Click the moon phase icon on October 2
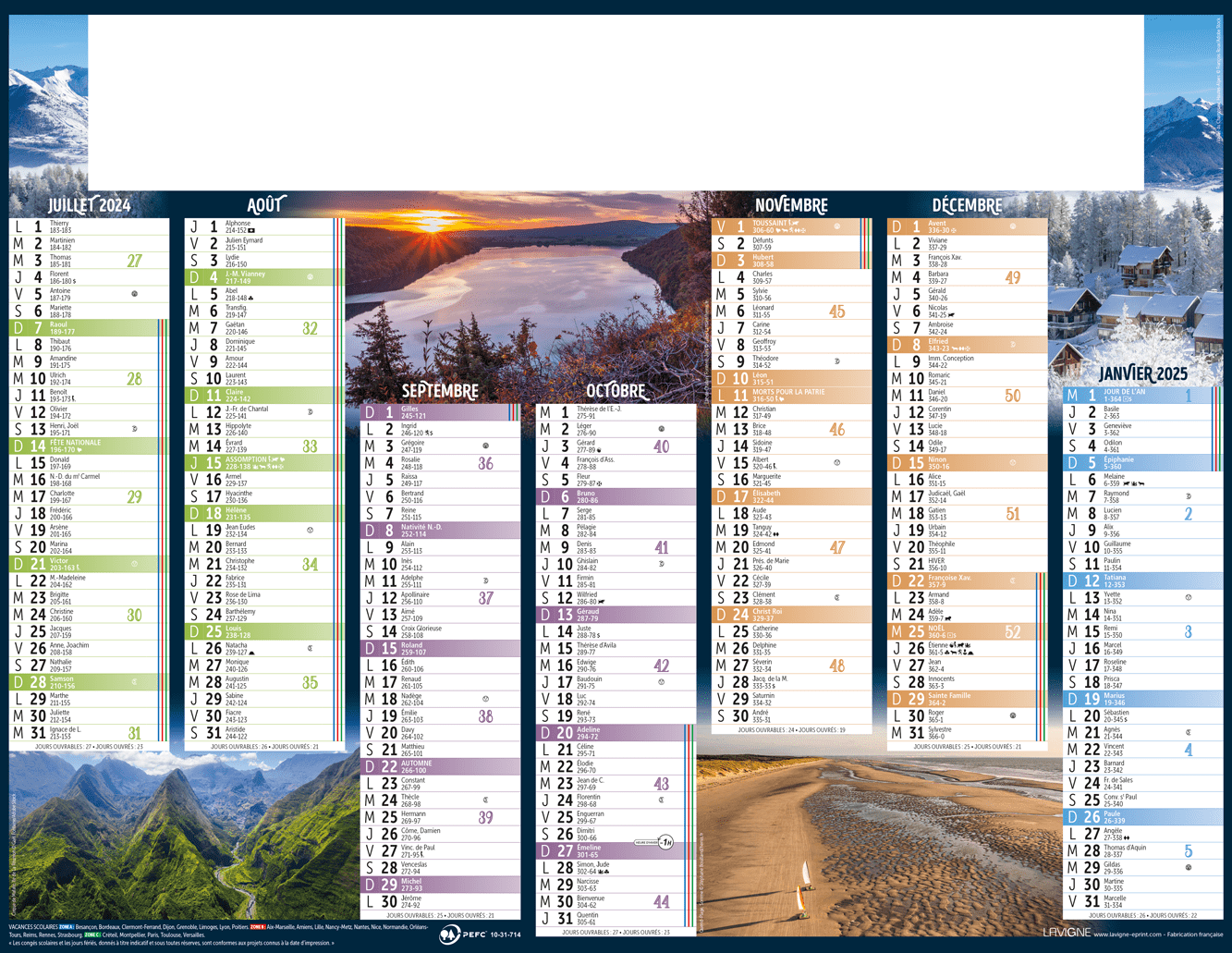 pyautogui.click(x=661, y=429)
